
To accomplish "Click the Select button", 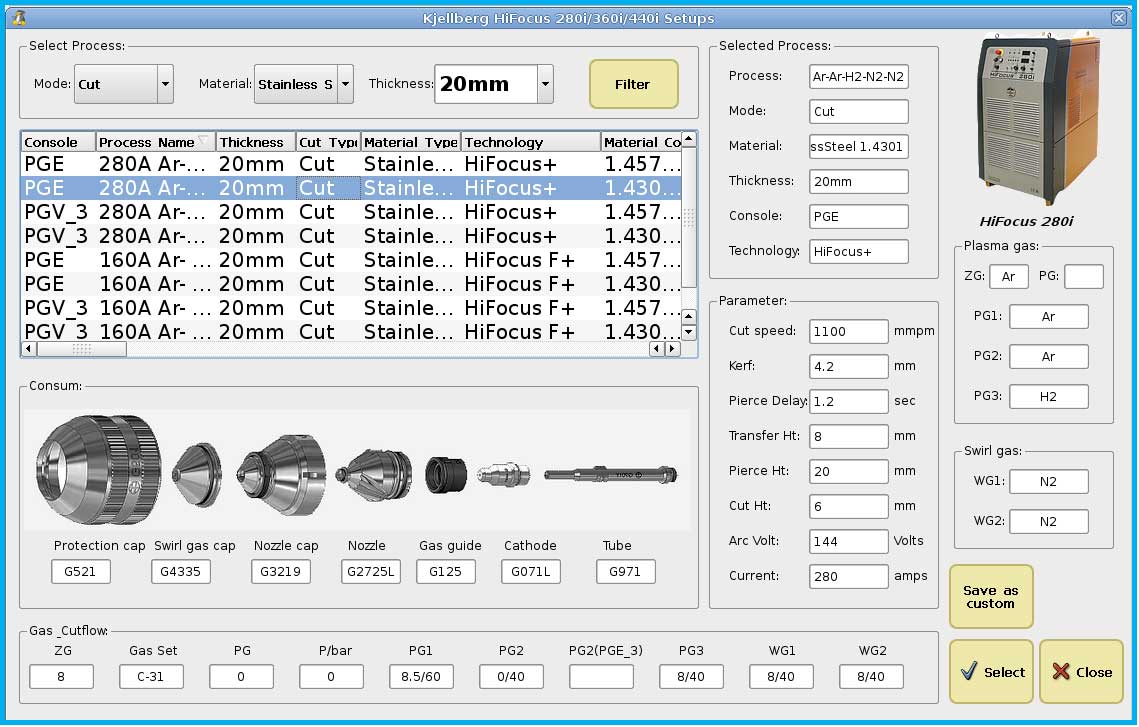I will 992,672.
